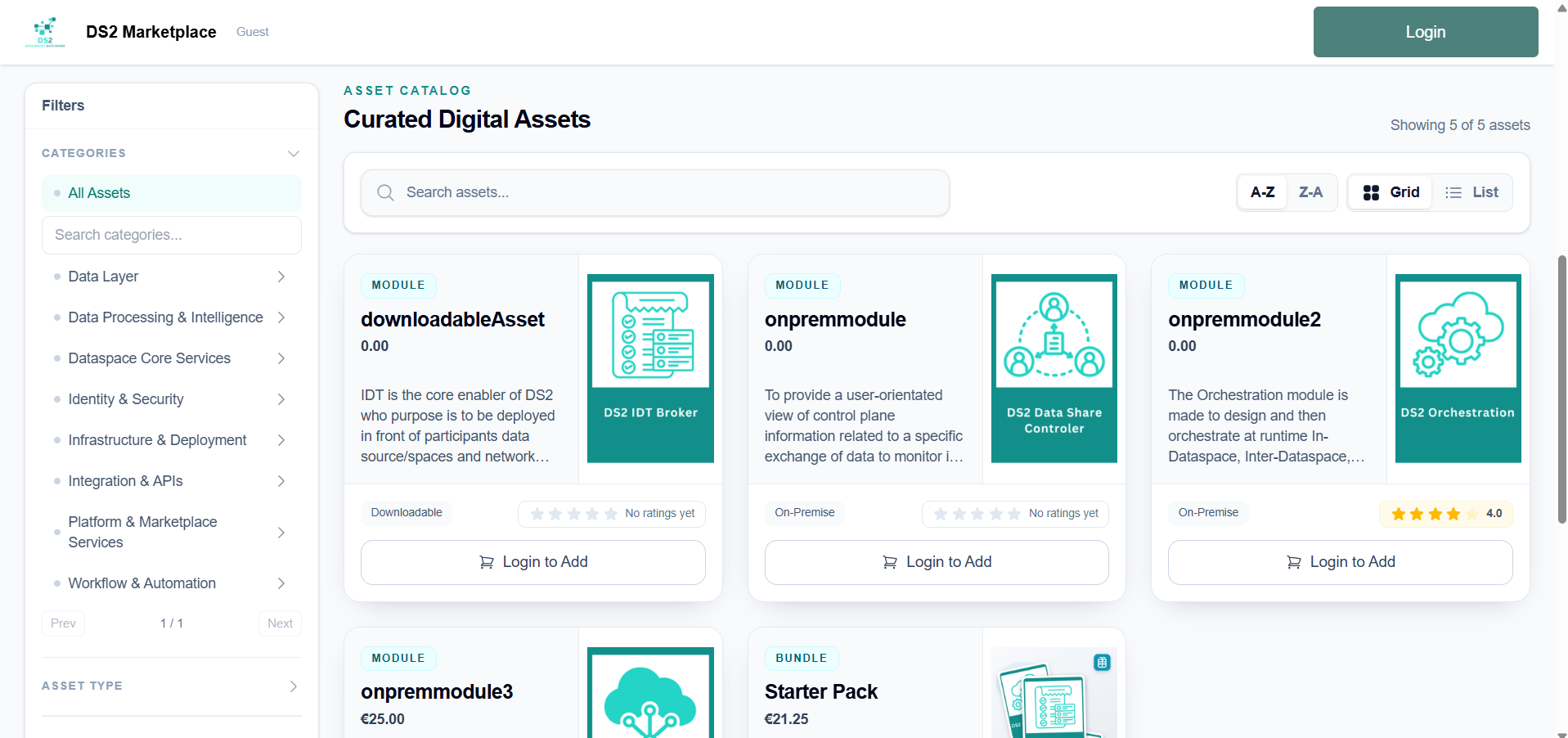This screenshot has height=738, width=1568.
Task: Select Infrastructure & Deployment category
Action: pyautogui.click(x=157, y=440)
